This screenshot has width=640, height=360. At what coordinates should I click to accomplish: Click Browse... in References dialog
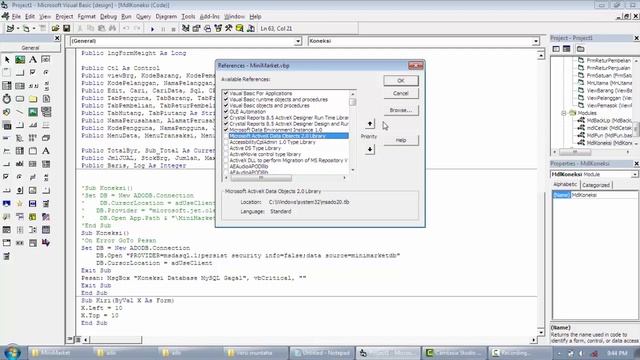[401, 110]
